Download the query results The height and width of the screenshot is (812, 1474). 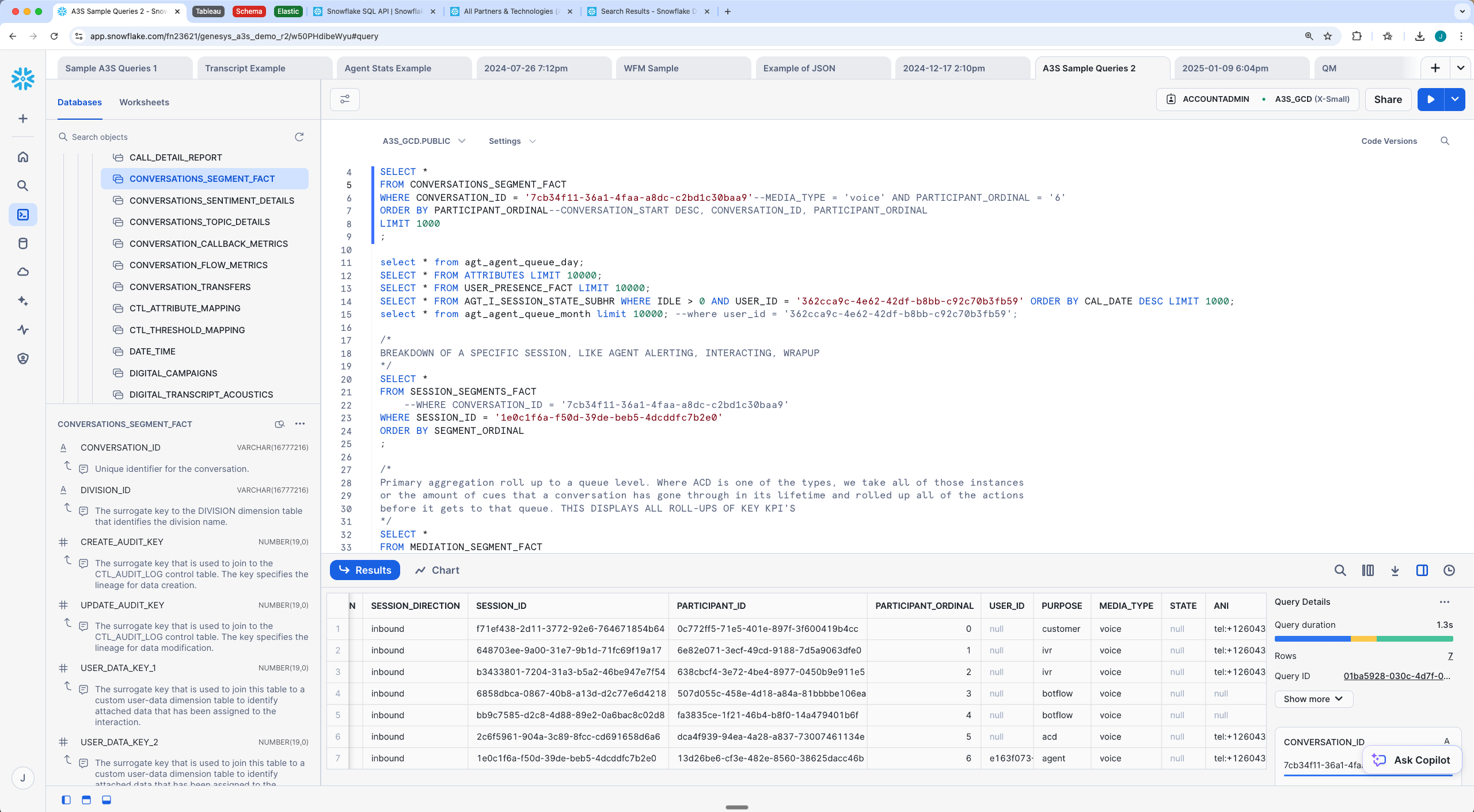tap(1395, 570)
